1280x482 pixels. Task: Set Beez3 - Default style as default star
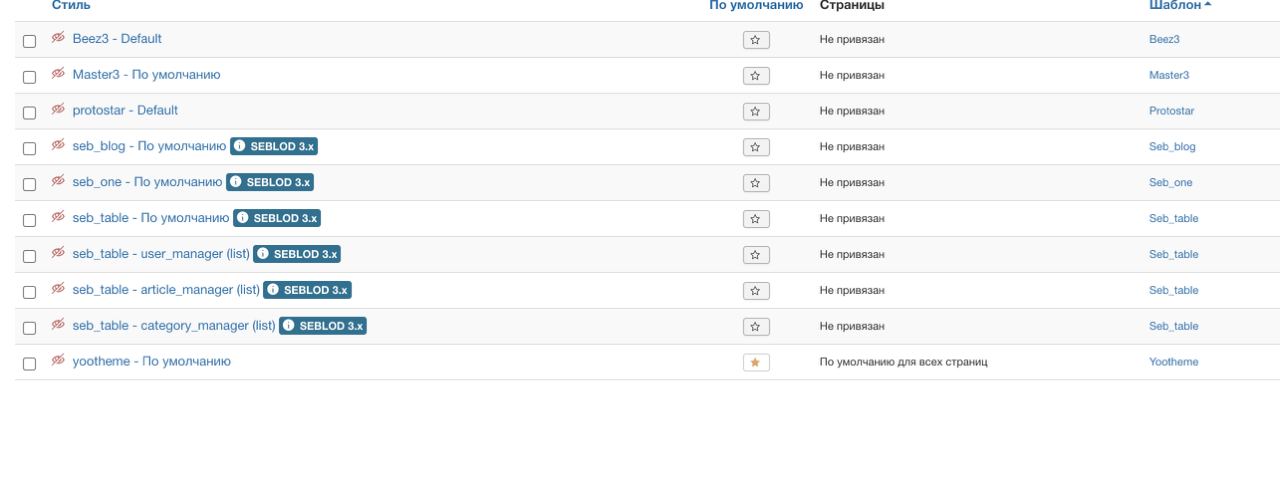pyautogui.click(x=756, y=40)
